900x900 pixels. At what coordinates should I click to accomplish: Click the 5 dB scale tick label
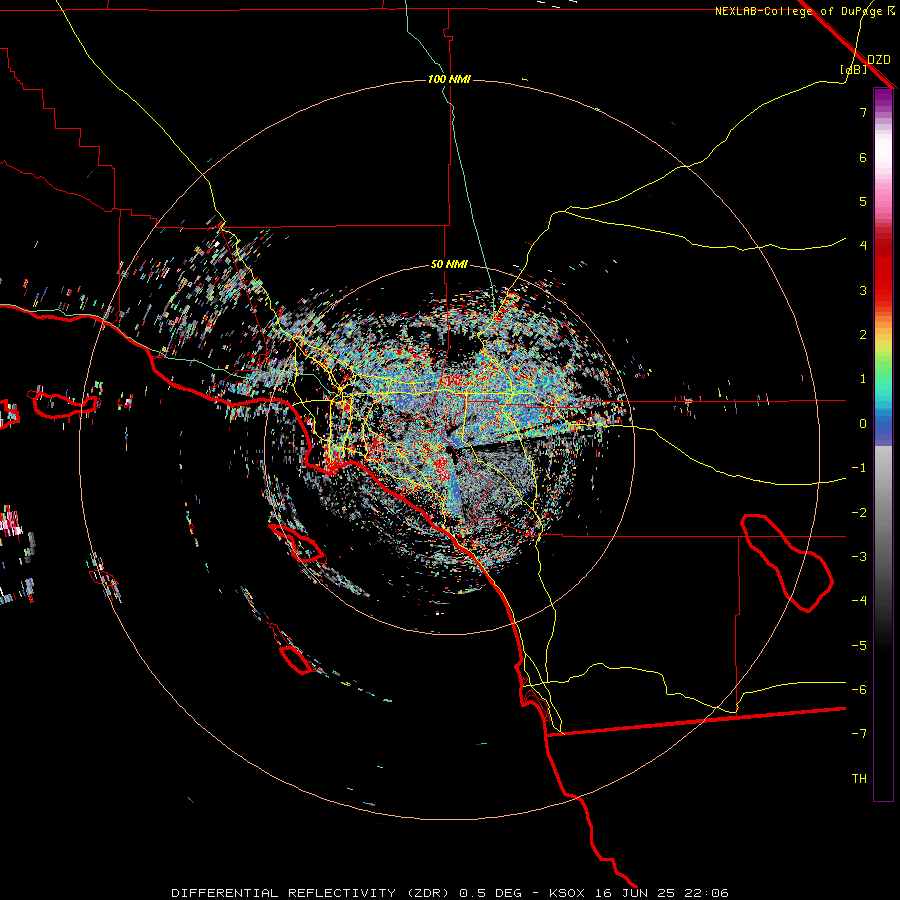tap(863, 201)
